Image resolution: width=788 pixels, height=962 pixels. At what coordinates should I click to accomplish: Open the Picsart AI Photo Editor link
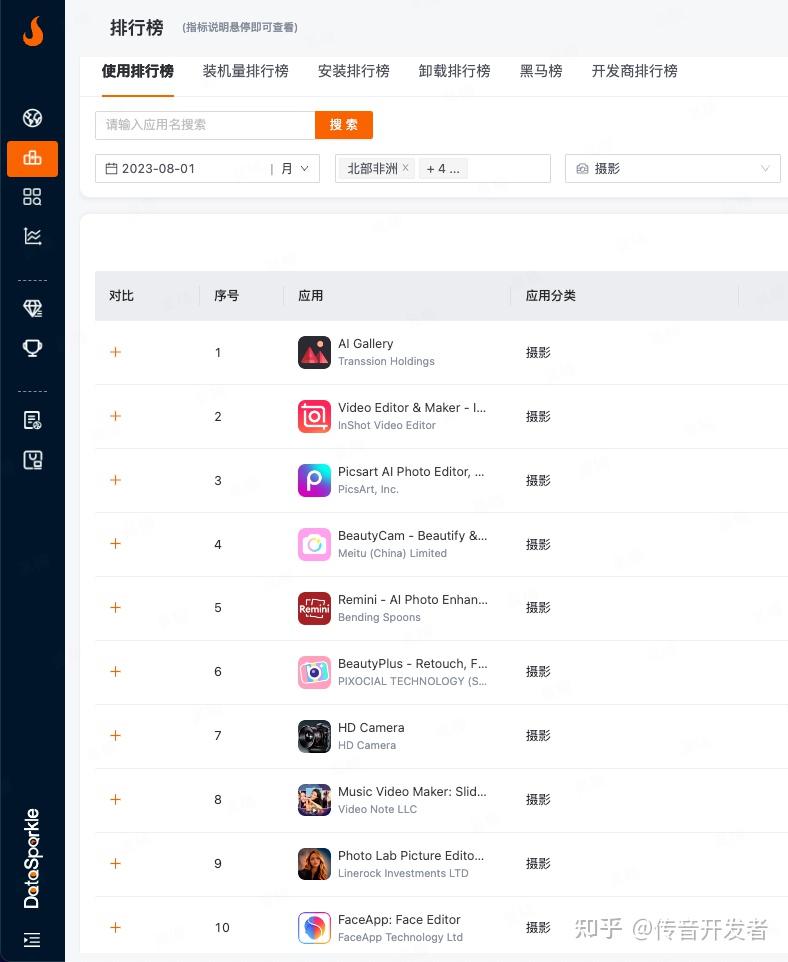click(411, 472)
